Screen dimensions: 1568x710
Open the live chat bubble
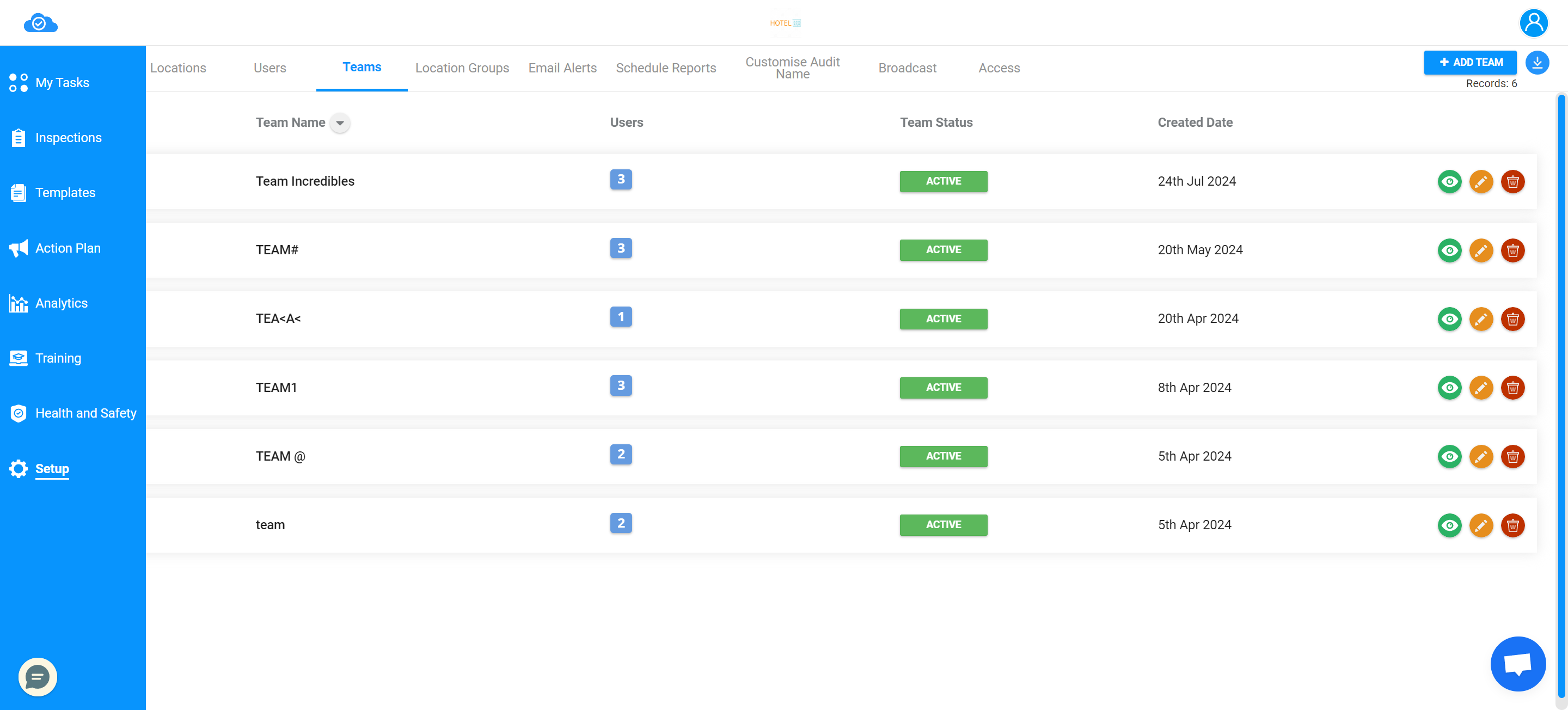1517,664
